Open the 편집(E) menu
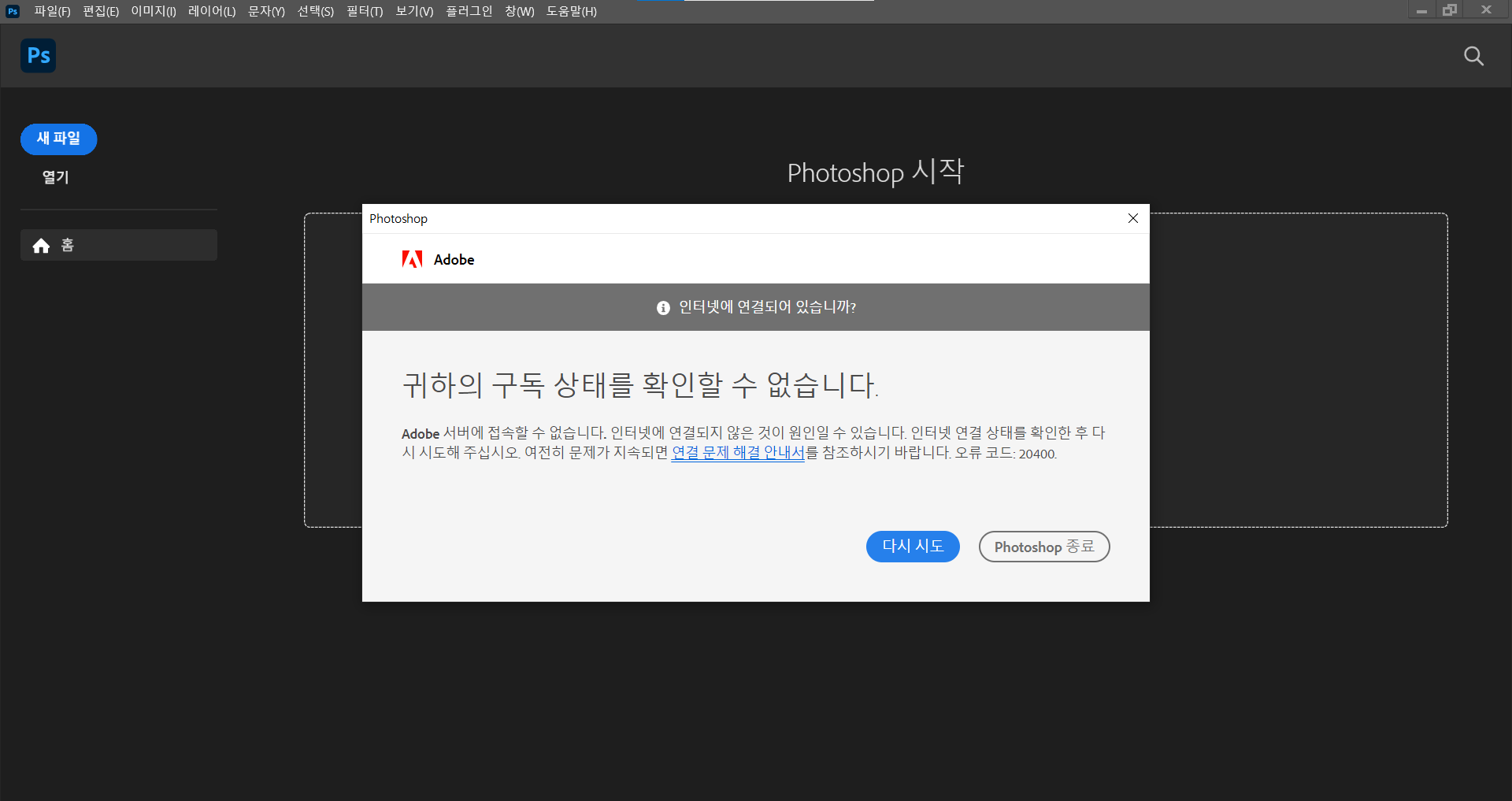The height and width of the screenshot is (801, 1512). [x=99, y=11]
